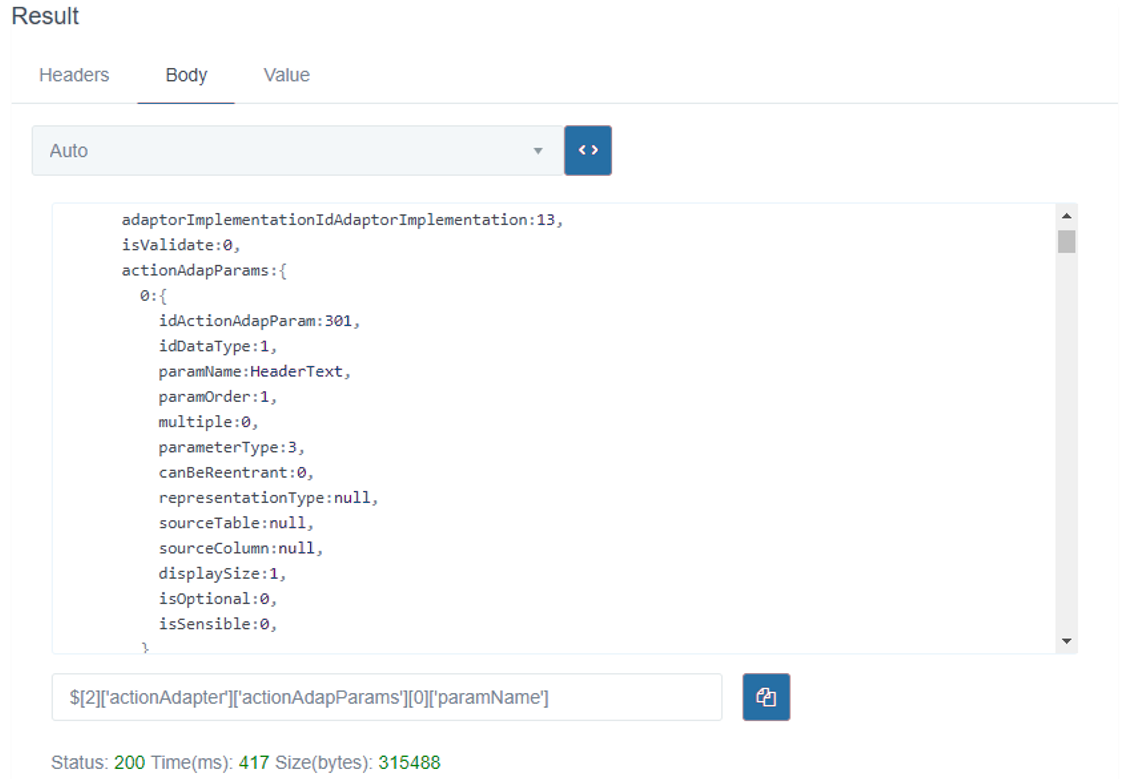Select the adaptorImplementationIdAdaptorImplementation:13 line
This screenshot has width=1127, height=779.
tap(342, 220)
